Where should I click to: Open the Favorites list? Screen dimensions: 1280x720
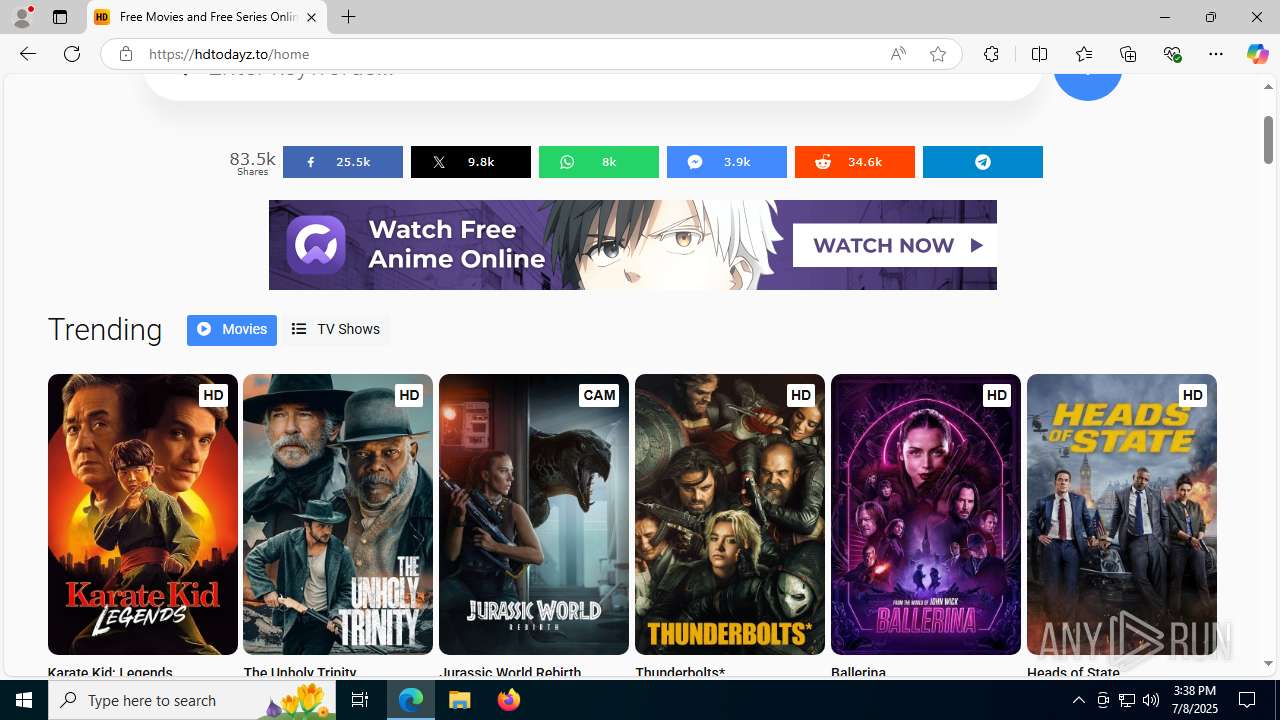[1083, 54]
